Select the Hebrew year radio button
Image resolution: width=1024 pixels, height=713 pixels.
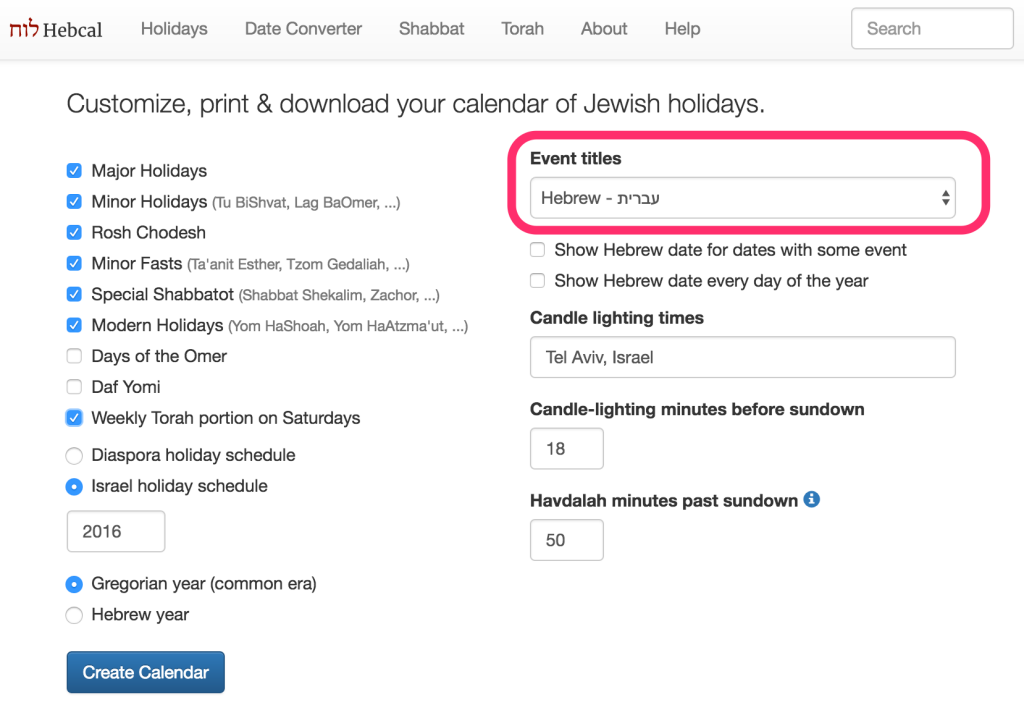74,615
